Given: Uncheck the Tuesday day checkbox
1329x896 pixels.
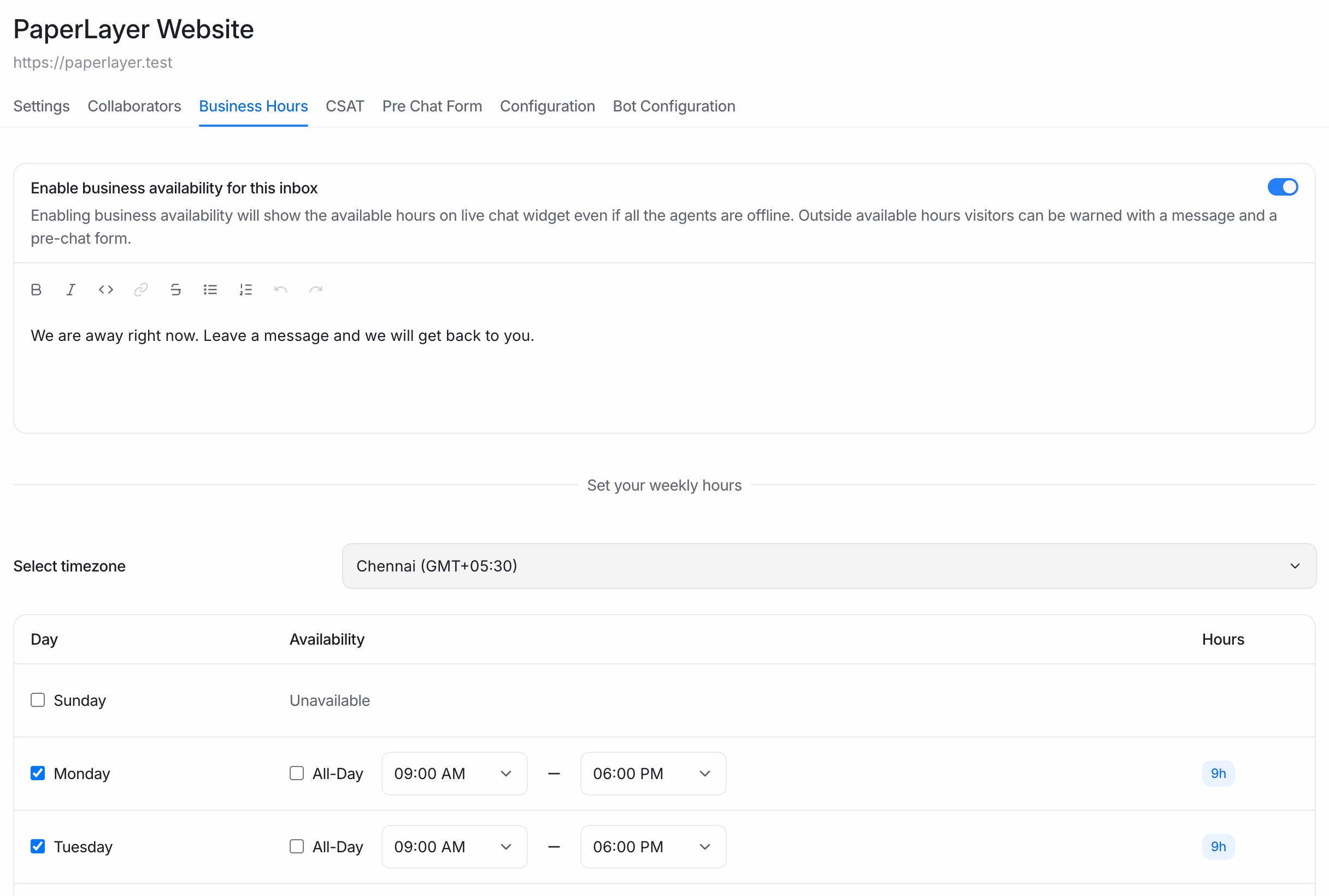Looking at the screenshot, I should 38,846.
